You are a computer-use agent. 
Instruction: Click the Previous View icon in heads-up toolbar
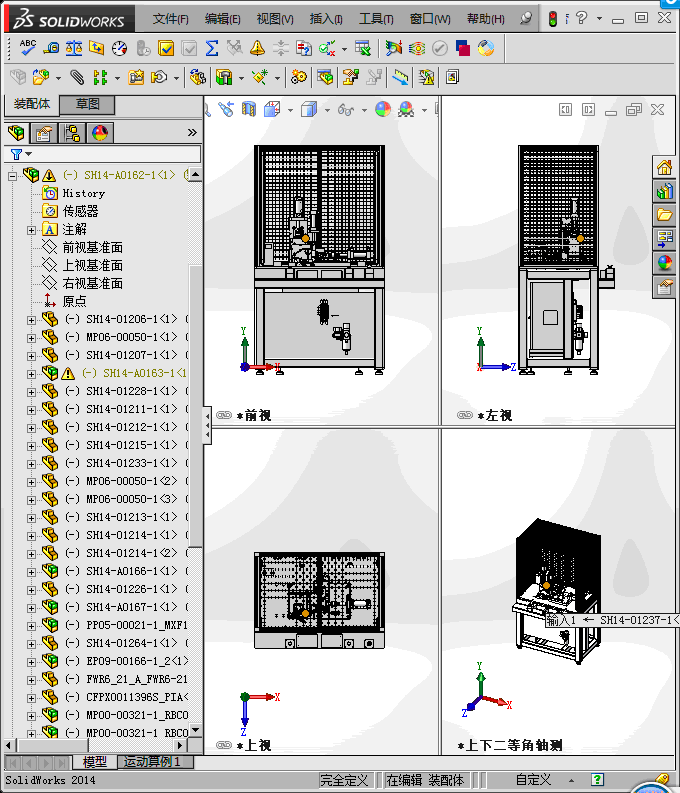[226, 109]
